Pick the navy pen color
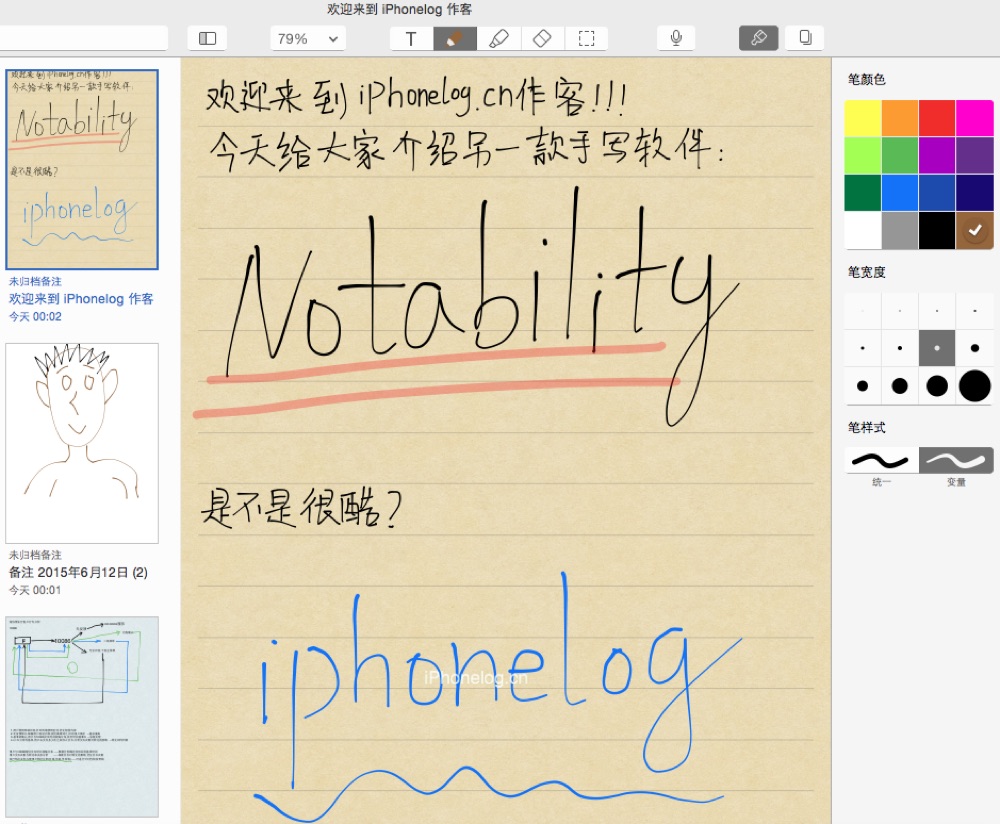The width and height of the screenshot is (1000, 824). pos(974,193)
